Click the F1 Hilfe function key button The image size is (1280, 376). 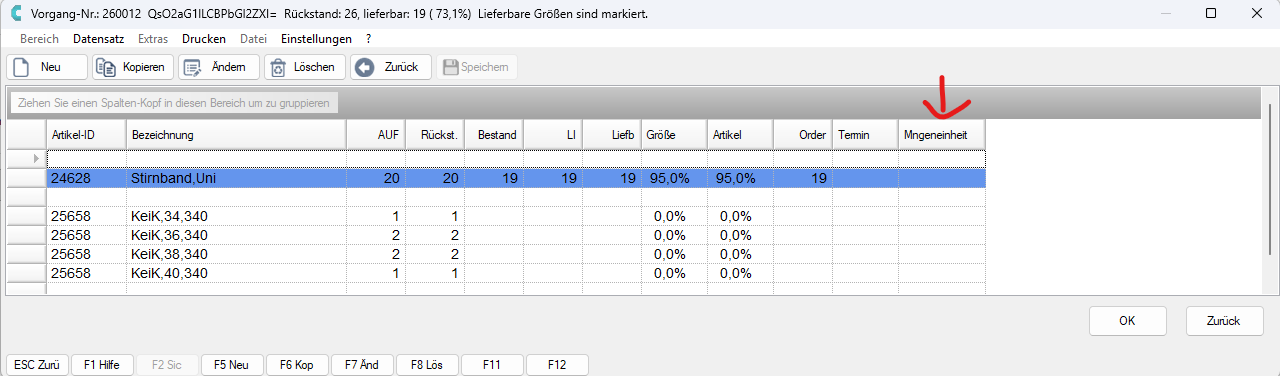(x=102, y=365)
